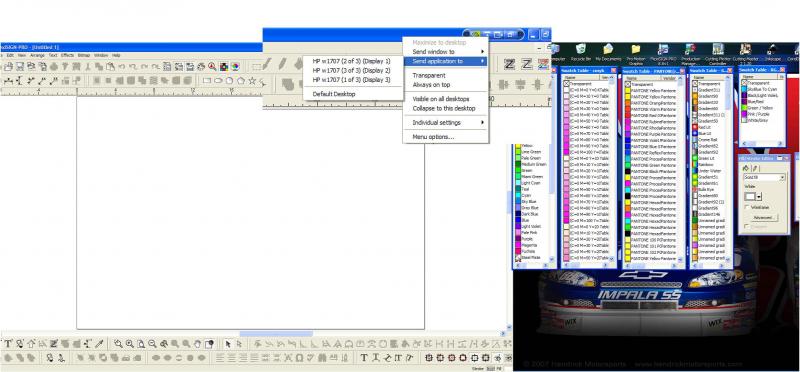Image resolution: width=800 pixels, height=372 pixels.
Task: Toggle the Always on top option
Action: pyautogui.click(x=431, y=85)
